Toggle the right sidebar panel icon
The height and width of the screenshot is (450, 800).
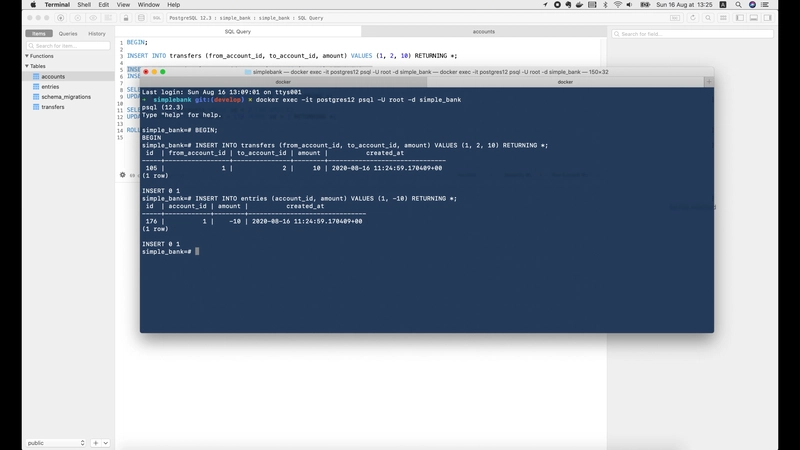pyautogui.click(x=768, y=18)
